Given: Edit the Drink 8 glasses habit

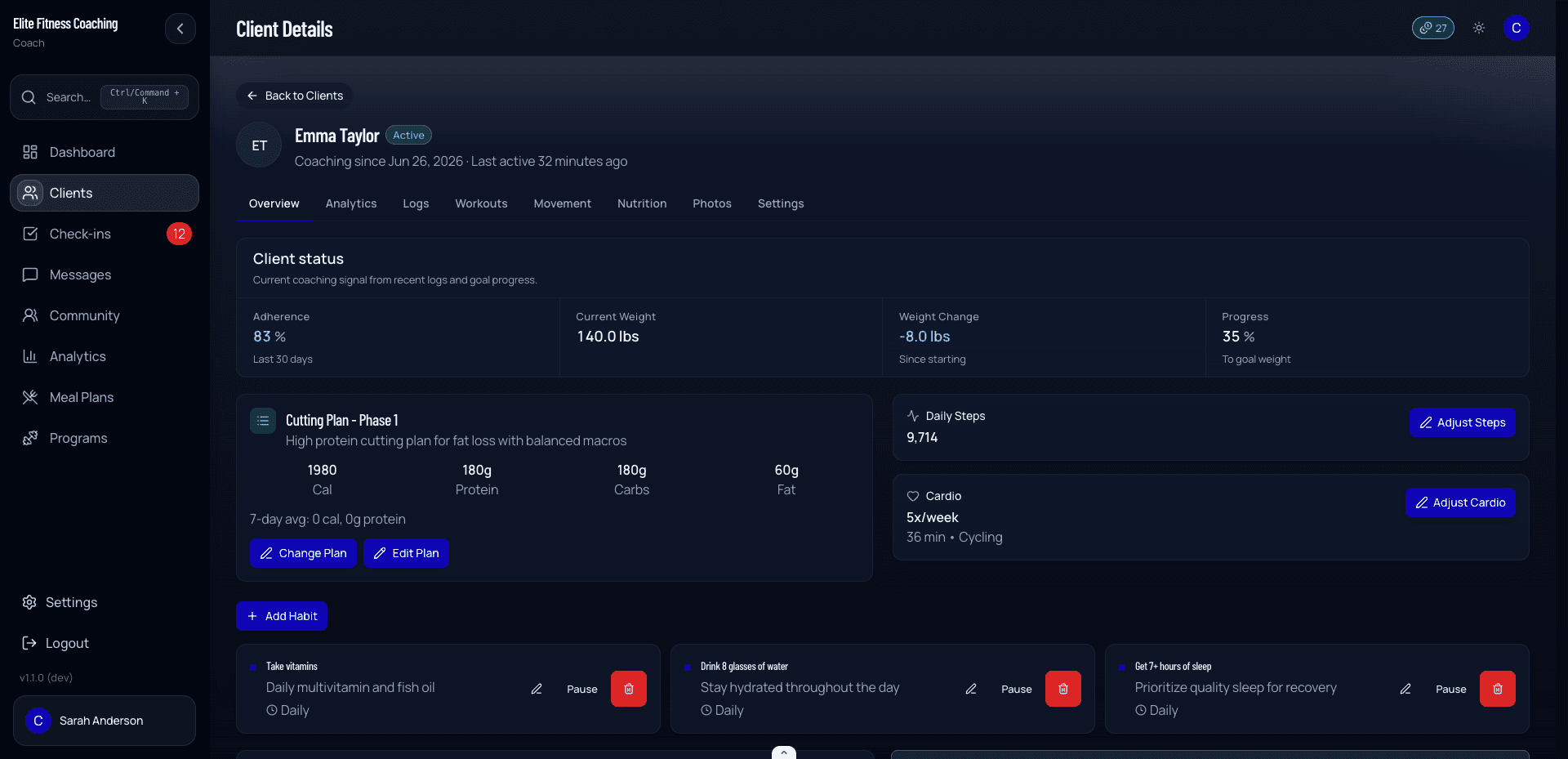Looking at the screenshot, I should (x=971, y=689).
